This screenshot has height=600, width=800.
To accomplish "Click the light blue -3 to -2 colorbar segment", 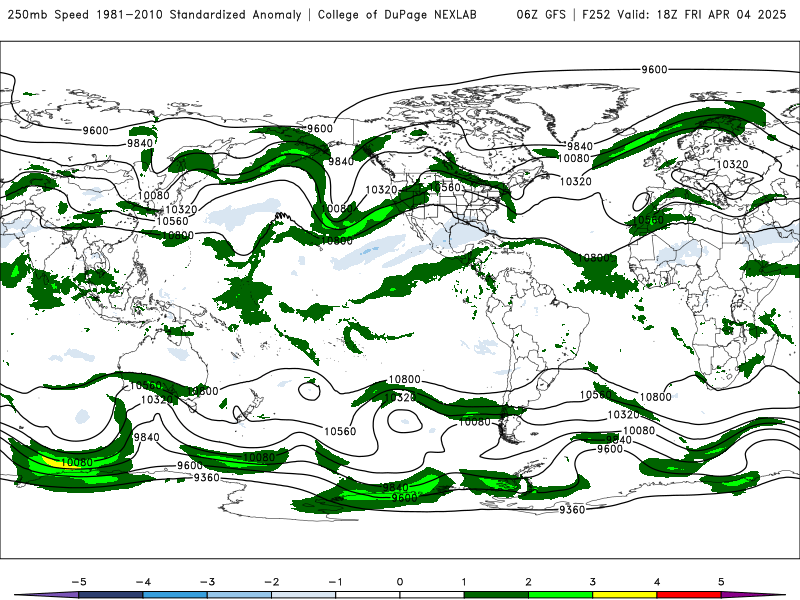I will [x=239, y=595].
